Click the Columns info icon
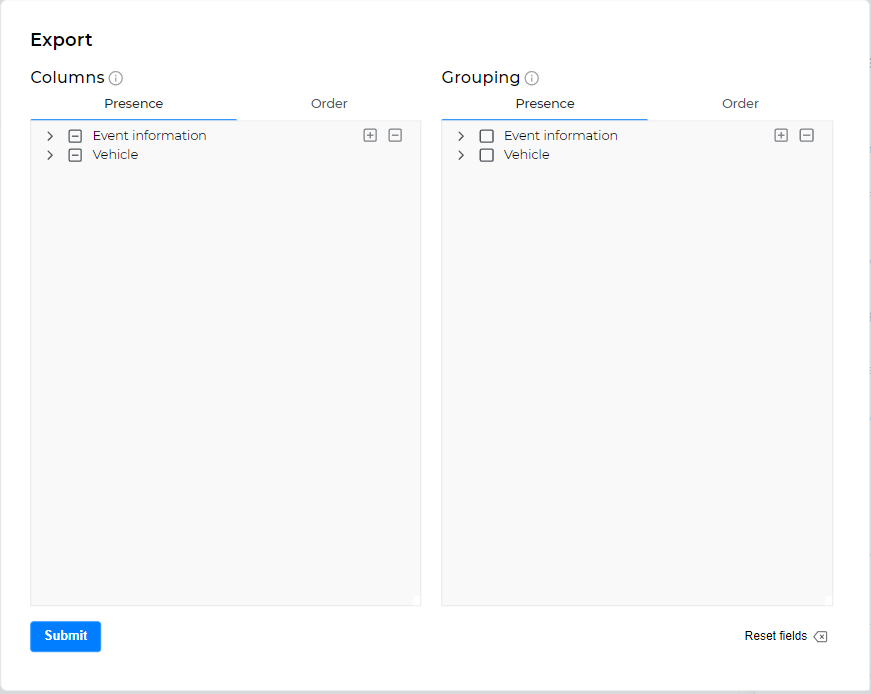The width and height of the screenshot is (871, 694). pos(116,78)
